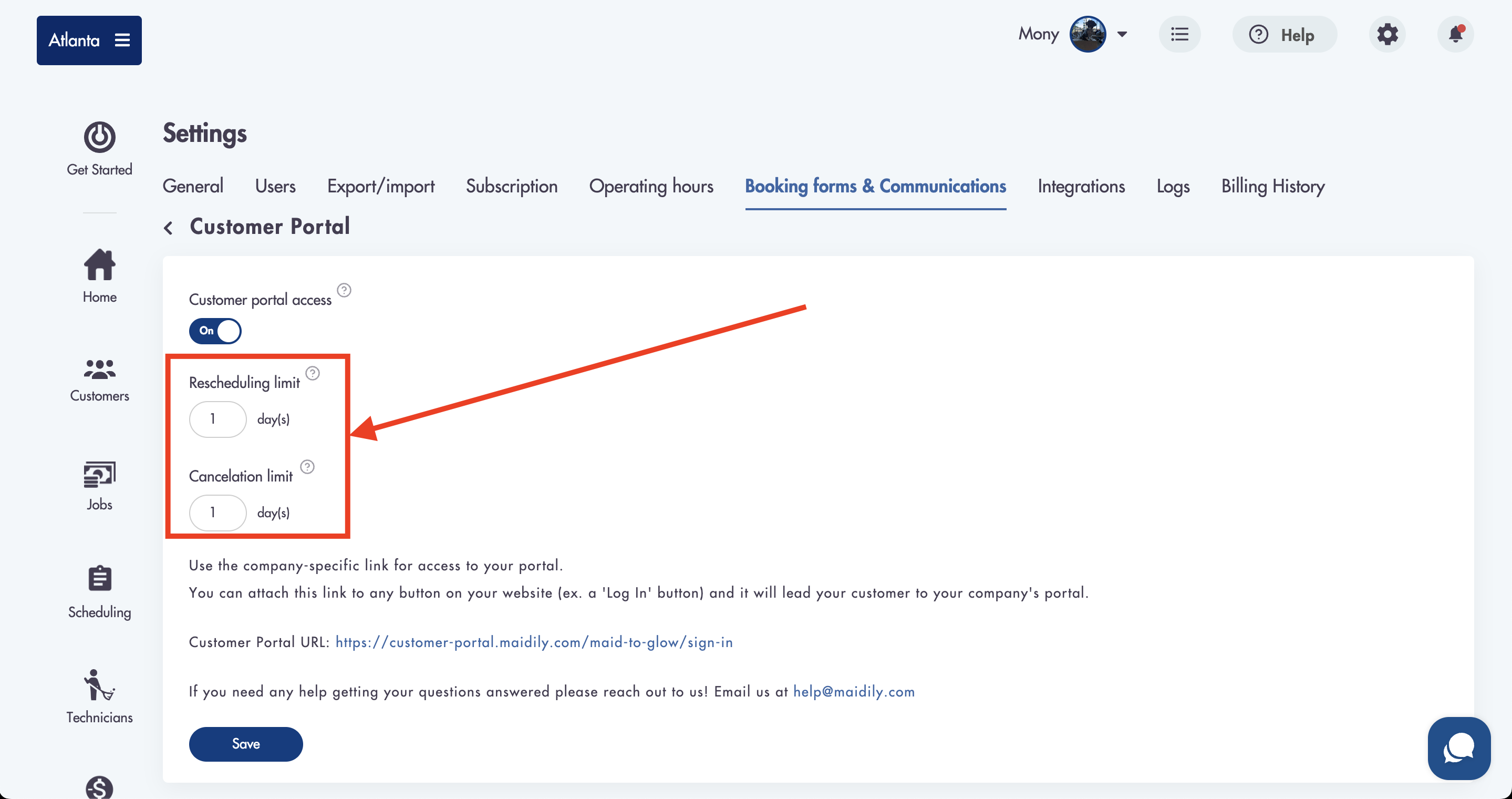
Task: Open the Integrations tab
Action: coord(1081,186)
